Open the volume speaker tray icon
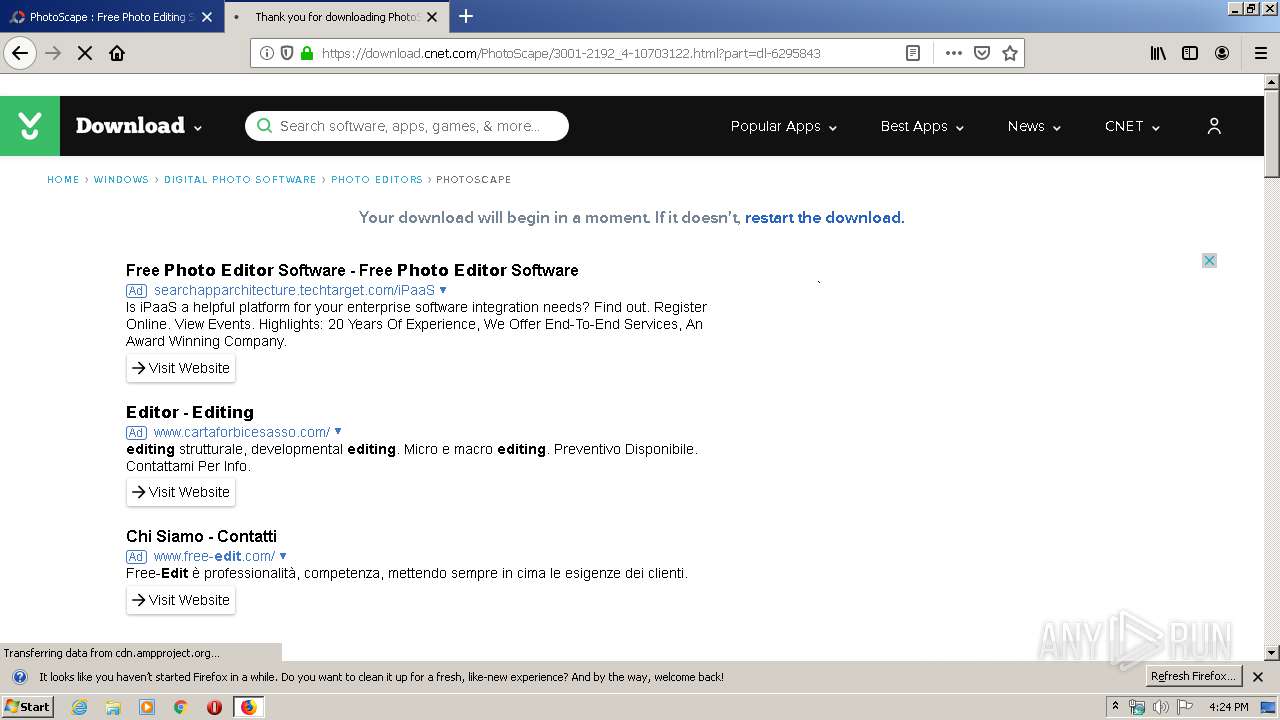Image resolution: width=1280 pixels, height=720 pixels. [x=1161, y=707]
